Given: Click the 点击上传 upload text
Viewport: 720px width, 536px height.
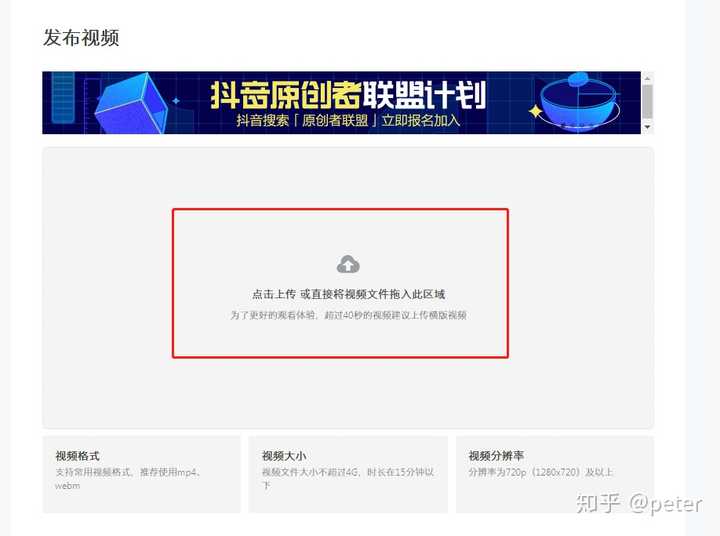Looking at the screenshot, I should click(x=274, y=294).
